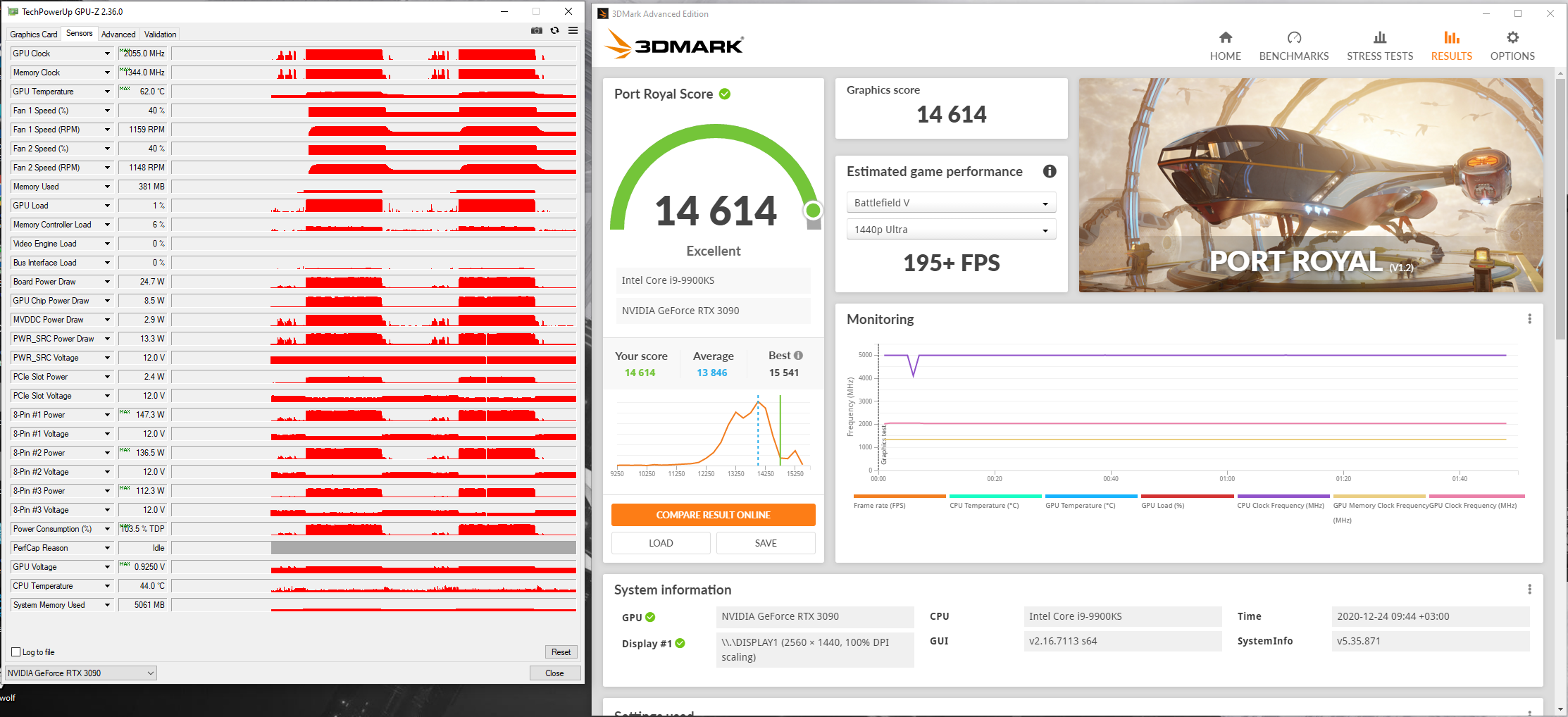
Task: Click the GPU Load sensor graph
Action: tap(374, 206)
